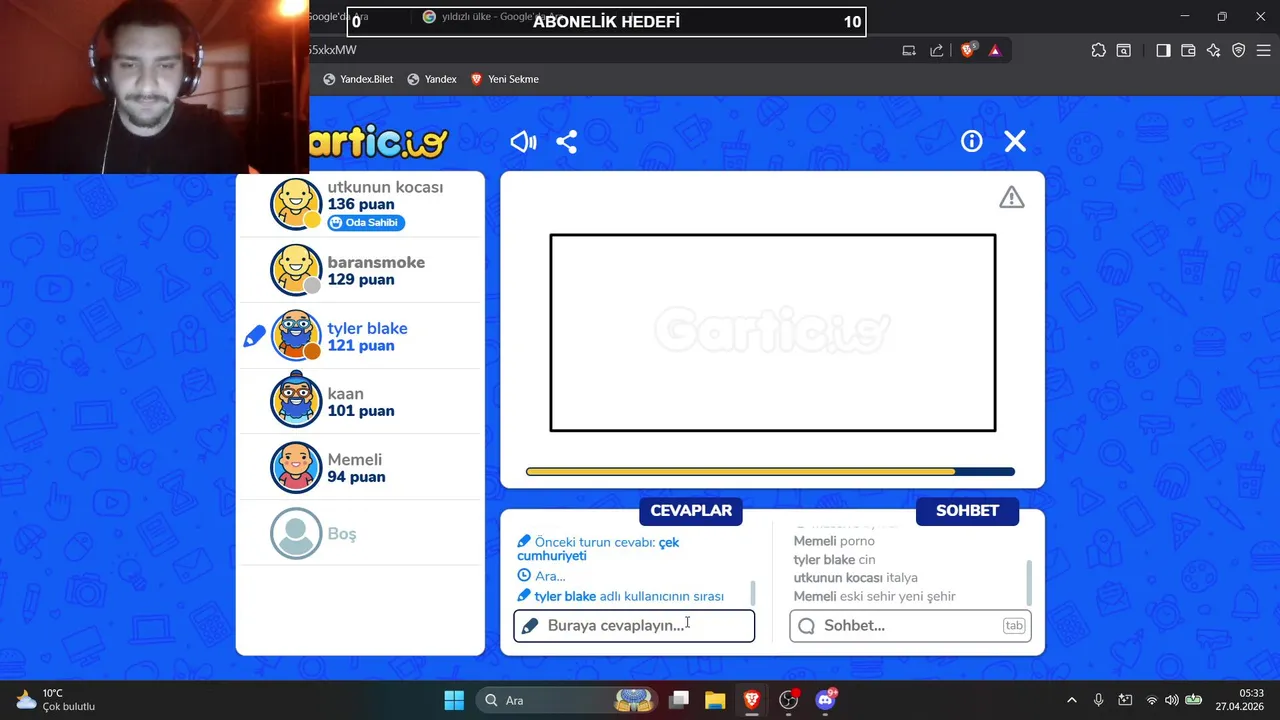Click the tab search icon in toolbar
Image resolution: width=1280 pixels, height=720 pixels.
1124,50
